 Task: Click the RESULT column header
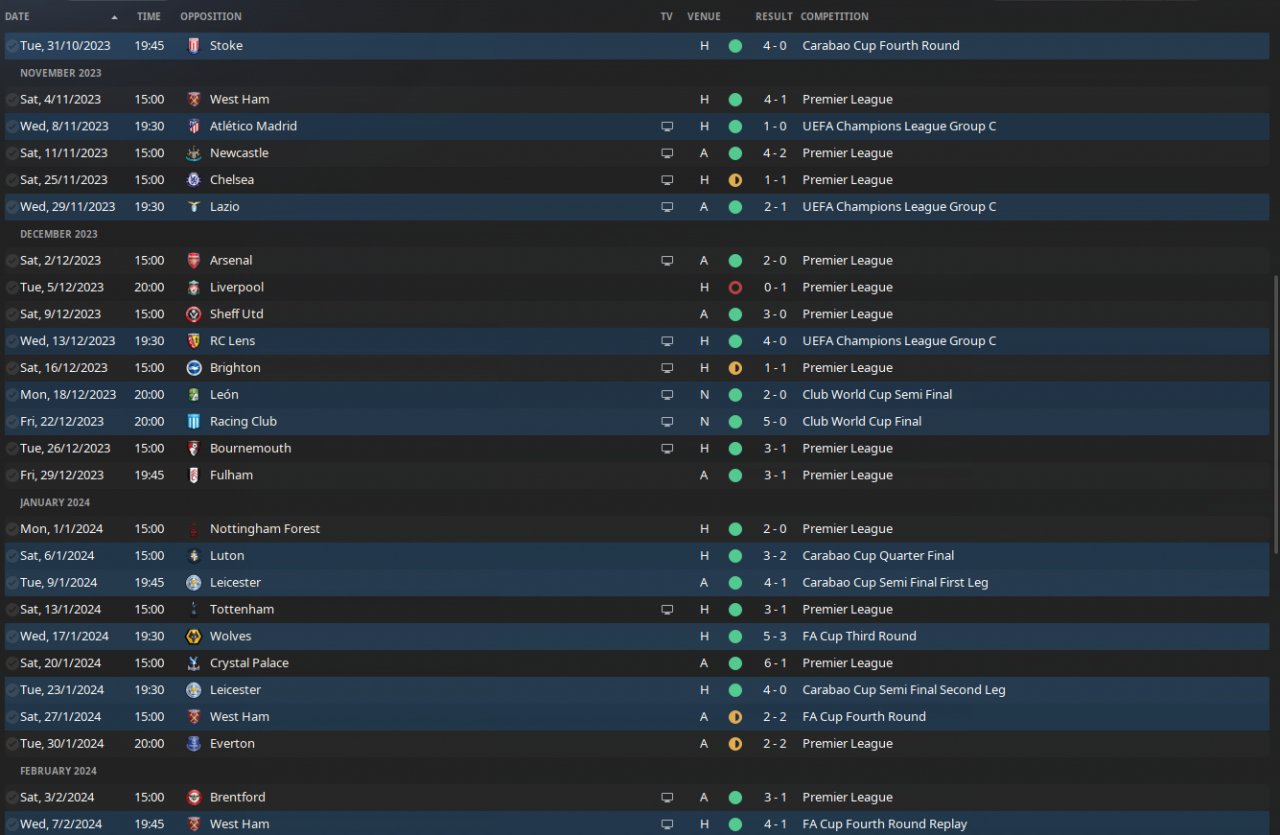coord(774,17)
